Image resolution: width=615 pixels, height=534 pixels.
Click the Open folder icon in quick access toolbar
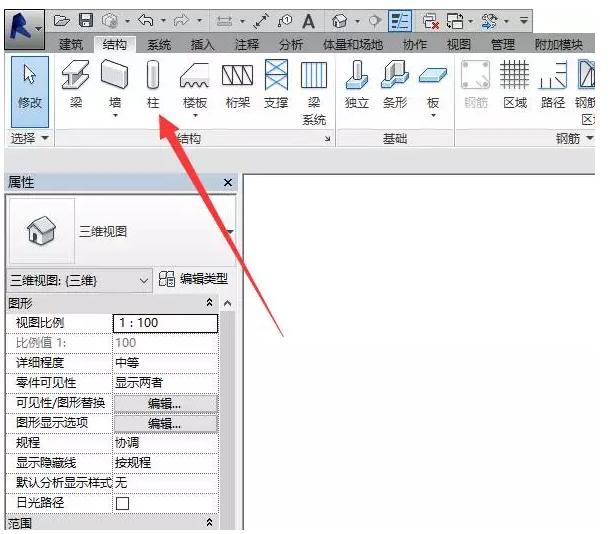[x=62, y=20]
